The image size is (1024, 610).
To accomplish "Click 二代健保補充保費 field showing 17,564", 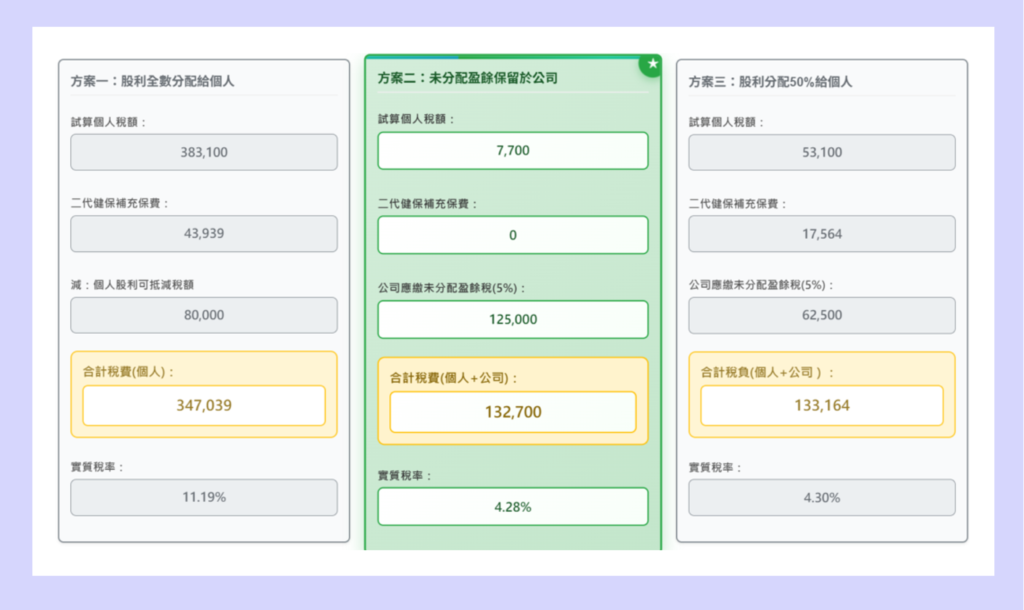I will point(822,234).
